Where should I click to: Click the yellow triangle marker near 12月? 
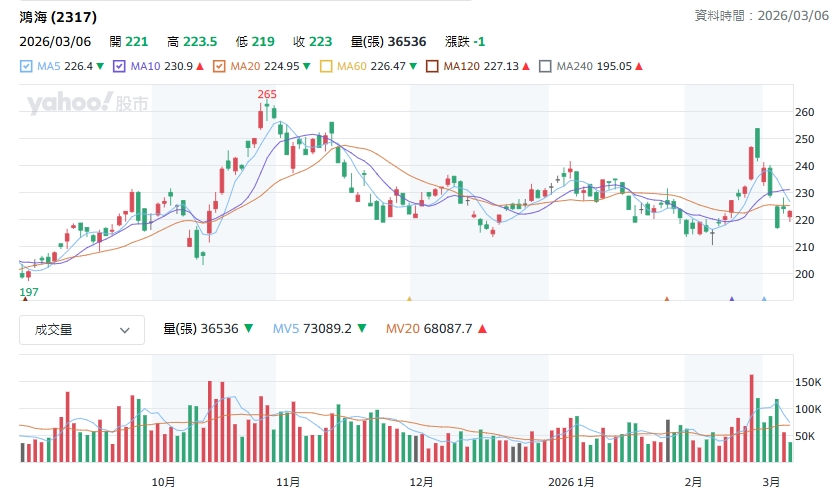coord(409,298)
